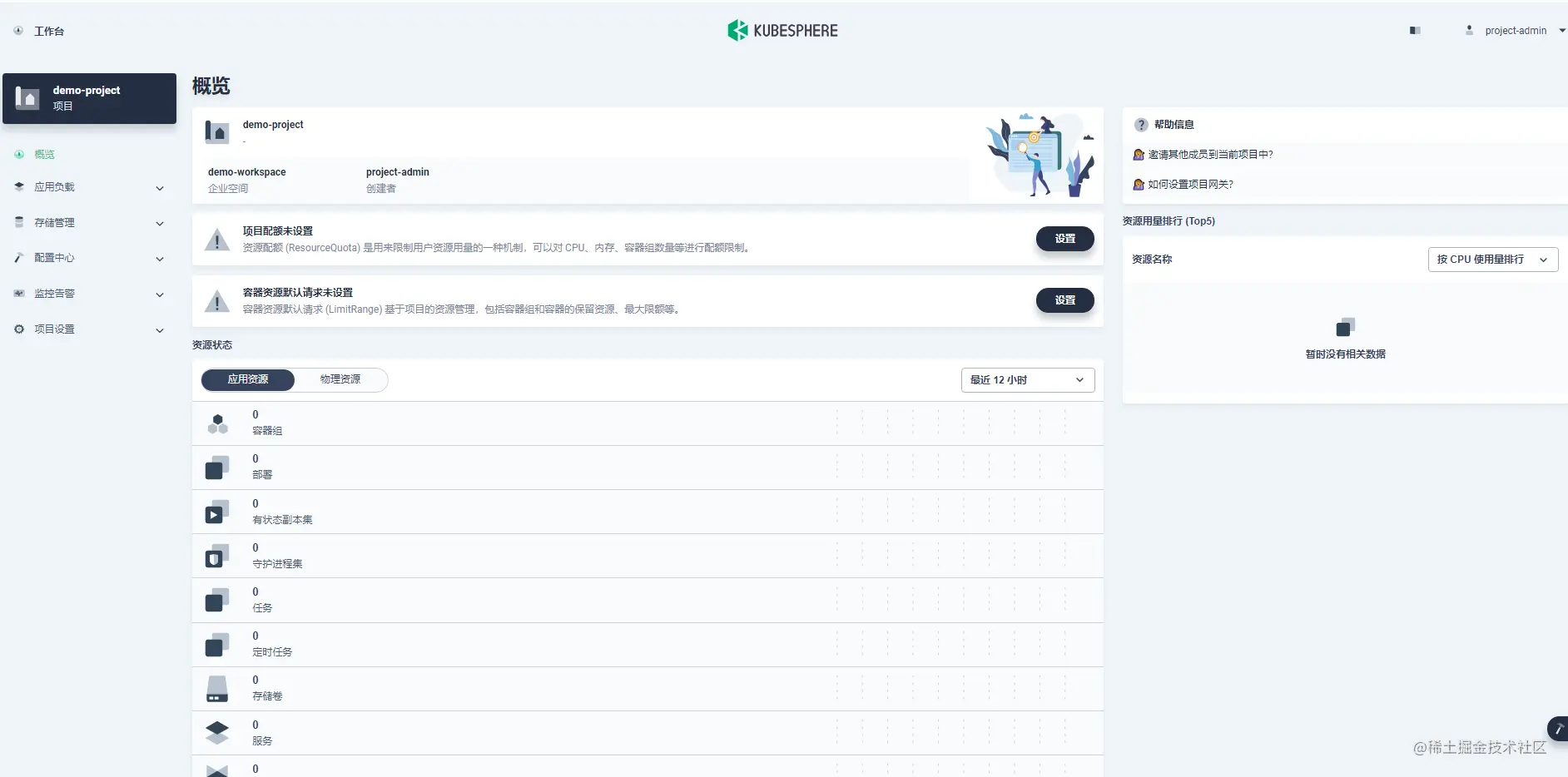Open the 监控告警 menu
The width and height of the screenshot is (1568, 777).
54,294
